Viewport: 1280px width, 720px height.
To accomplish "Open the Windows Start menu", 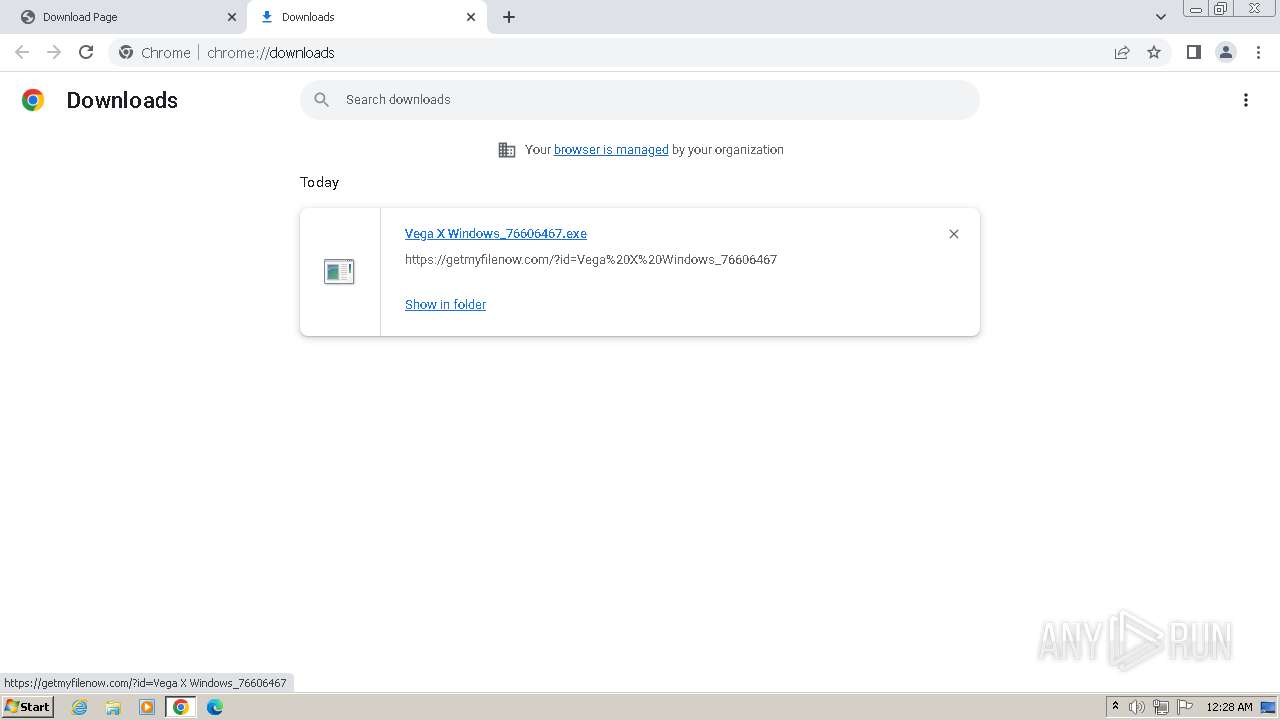I will click(27, 707).
